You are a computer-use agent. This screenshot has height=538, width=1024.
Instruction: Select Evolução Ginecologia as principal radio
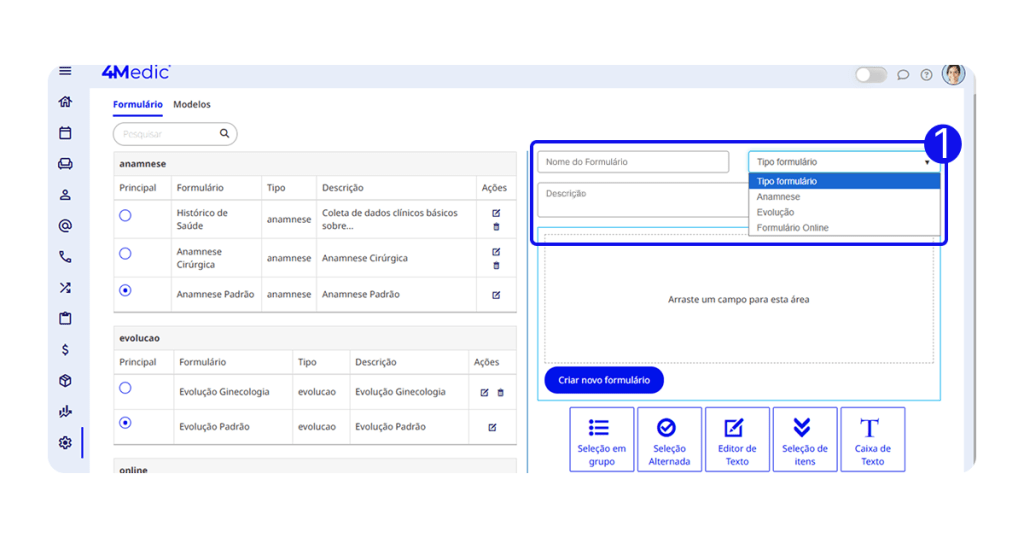pos(125,388)
